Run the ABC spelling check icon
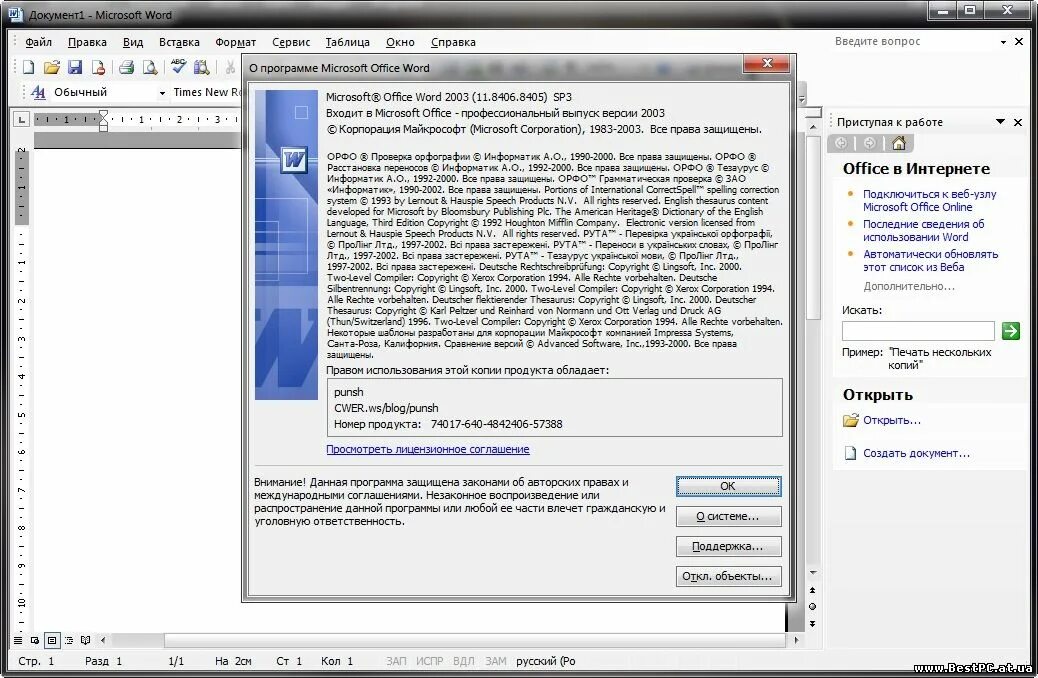 tap(178, 66)
